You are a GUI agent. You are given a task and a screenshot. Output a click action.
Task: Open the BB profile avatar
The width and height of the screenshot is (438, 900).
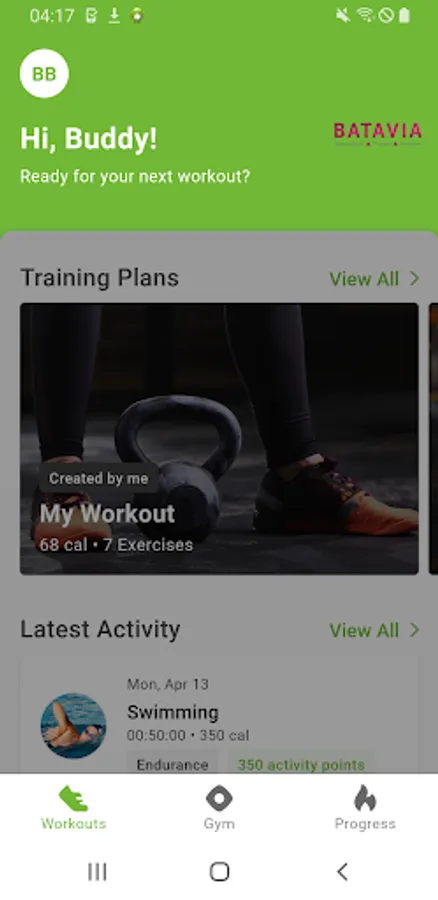44,73
